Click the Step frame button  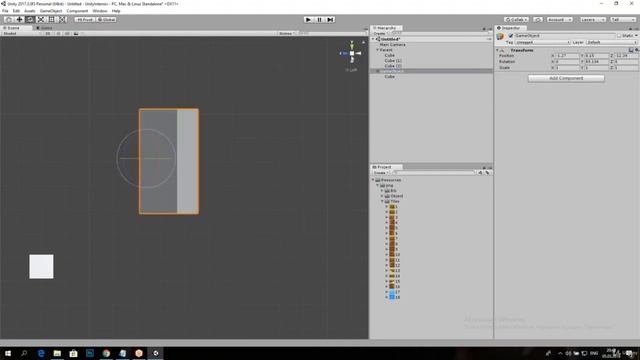coord(330,20)
